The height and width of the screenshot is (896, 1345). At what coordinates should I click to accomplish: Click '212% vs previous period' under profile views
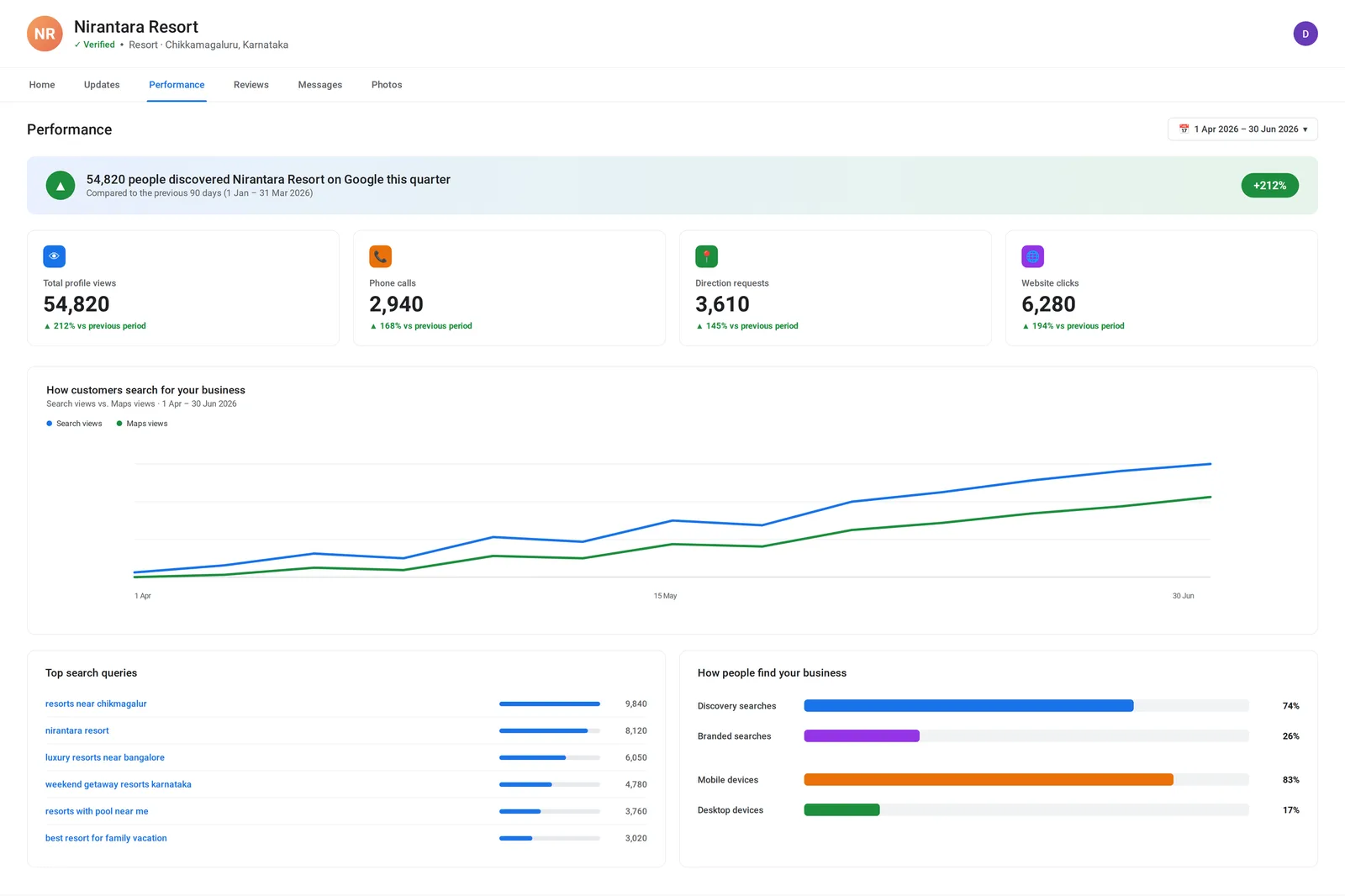(95, 326)
